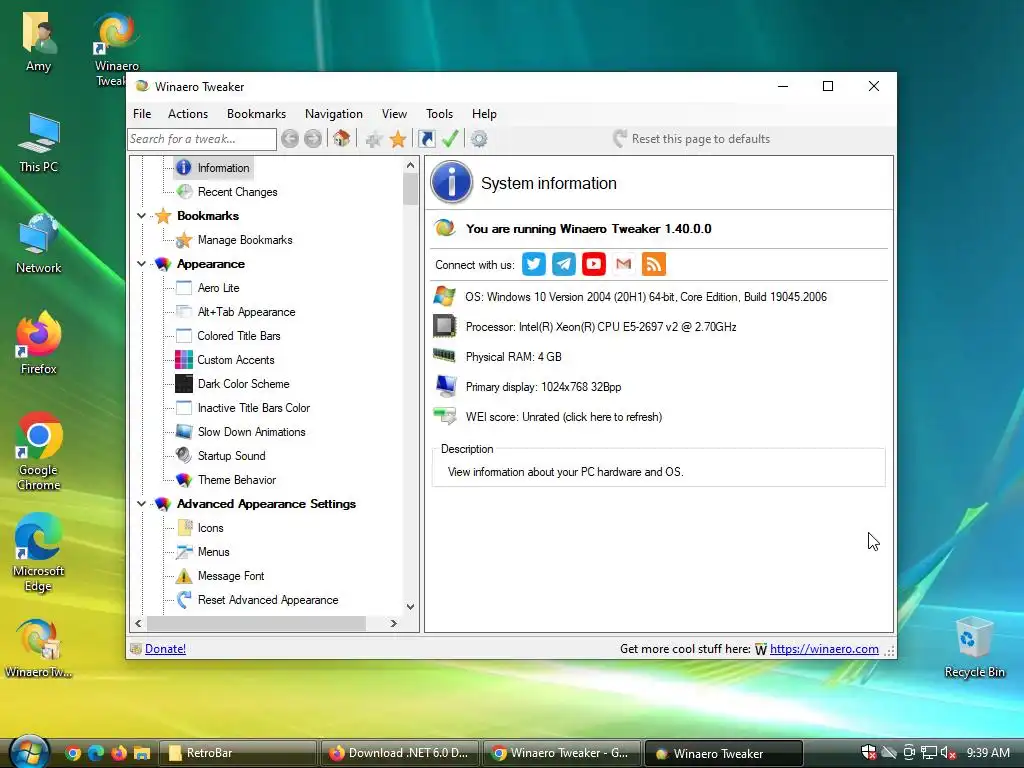Select Inactive Title Bars Color tweak
The image size is (1024, 768).
point(253,408)
